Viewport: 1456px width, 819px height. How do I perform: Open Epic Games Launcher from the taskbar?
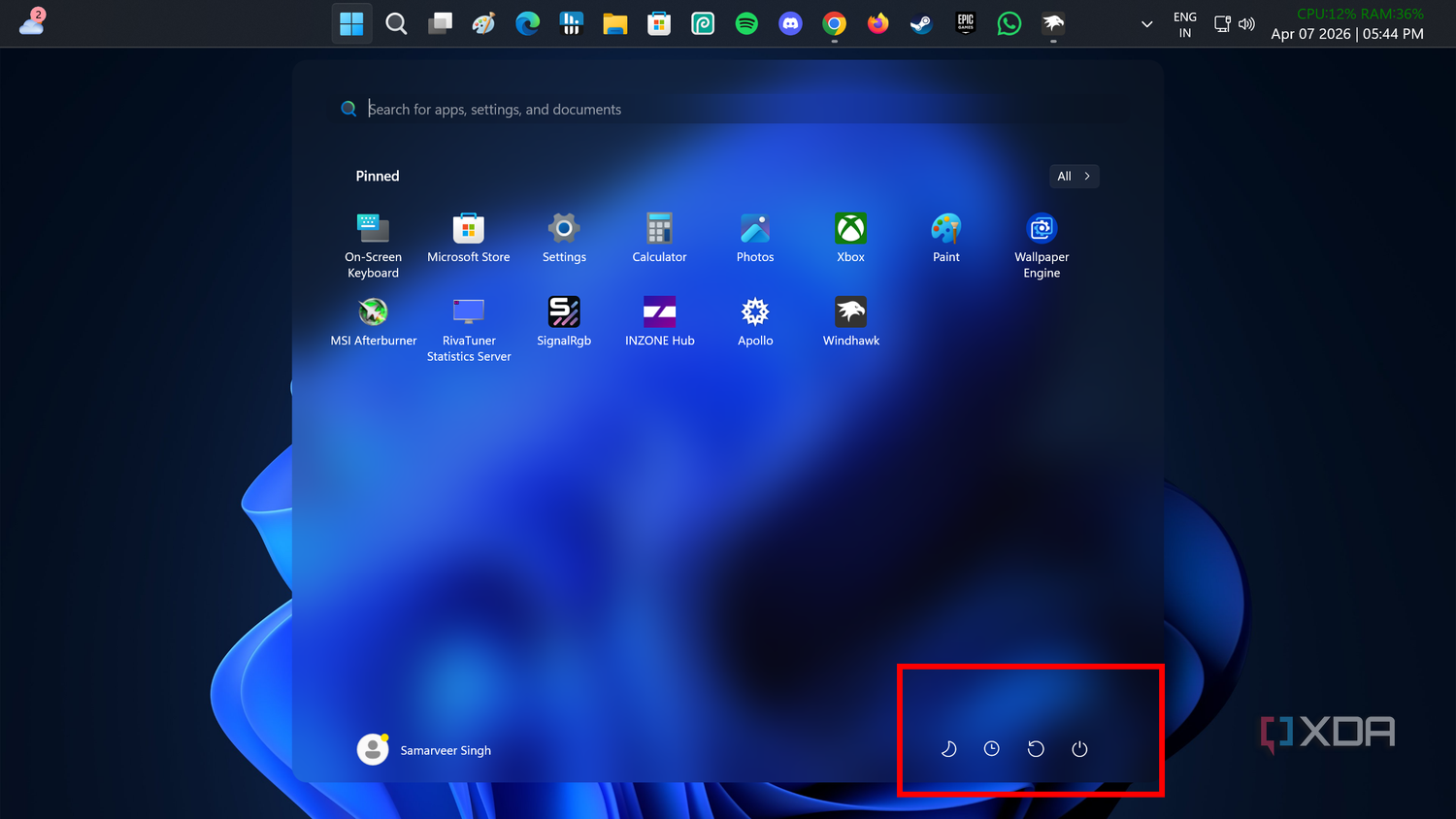point(965,23)
